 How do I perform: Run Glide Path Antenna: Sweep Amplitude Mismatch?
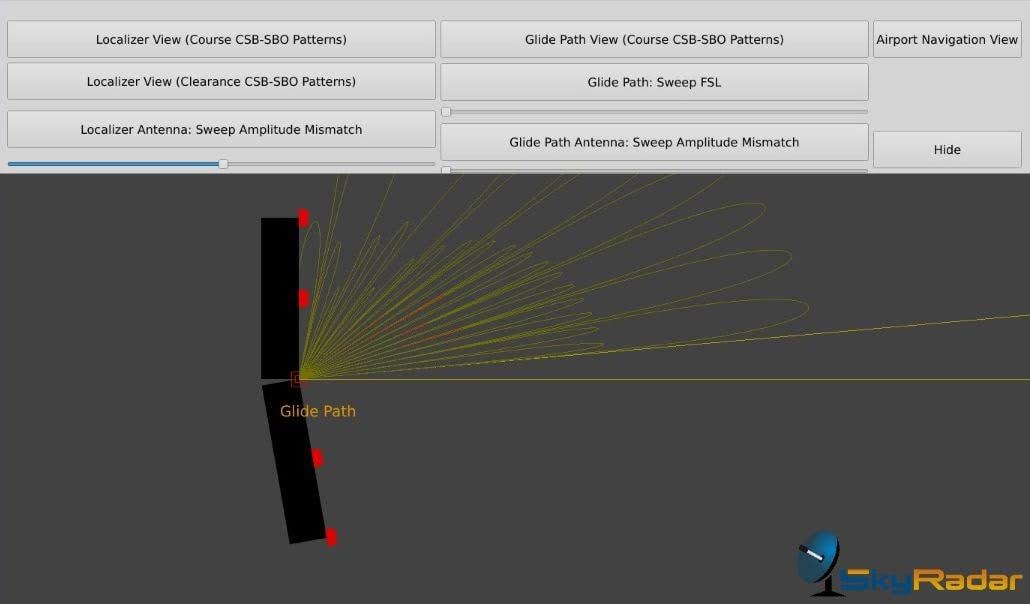tap(654, 142)
